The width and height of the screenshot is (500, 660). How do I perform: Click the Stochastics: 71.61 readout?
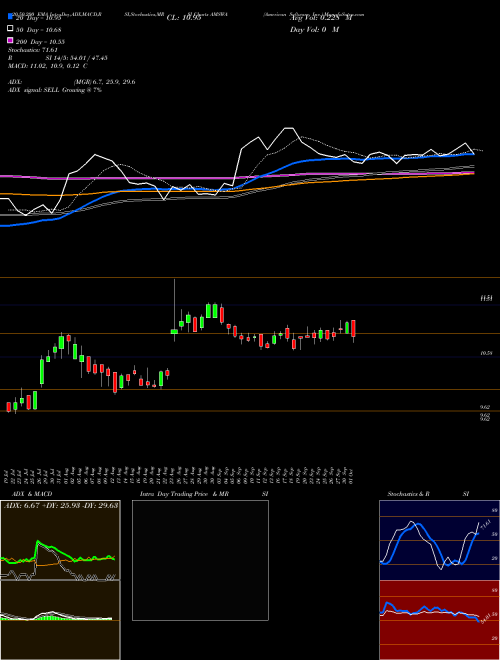[33, 50]
